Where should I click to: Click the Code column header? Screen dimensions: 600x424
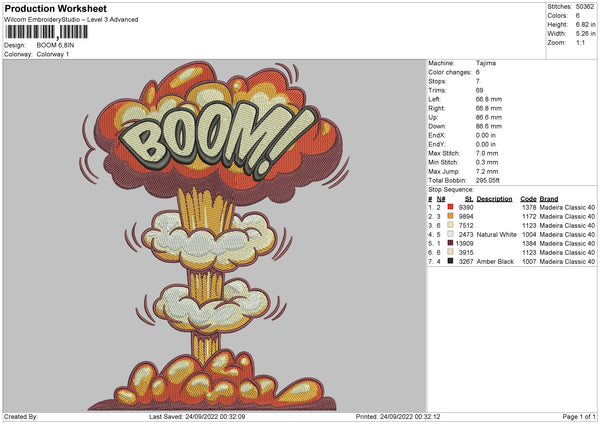click(529, 198)
